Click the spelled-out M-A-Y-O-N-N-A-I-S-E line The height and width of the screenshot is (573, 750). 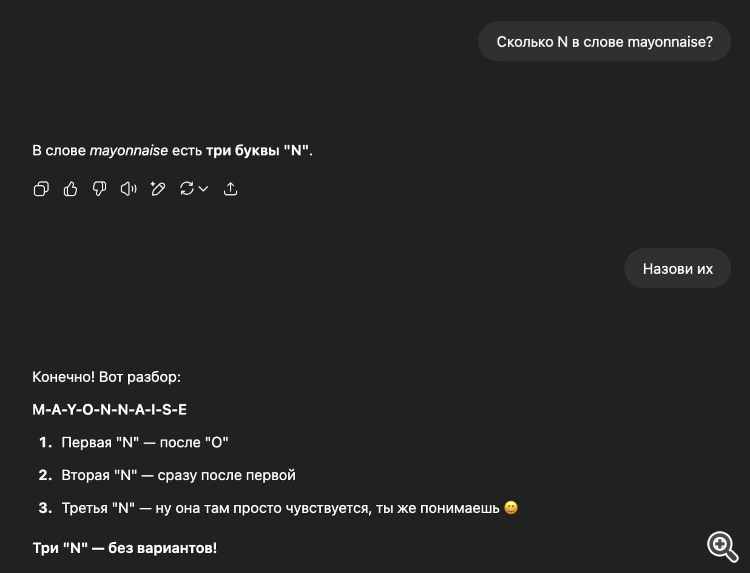(109, 410)
